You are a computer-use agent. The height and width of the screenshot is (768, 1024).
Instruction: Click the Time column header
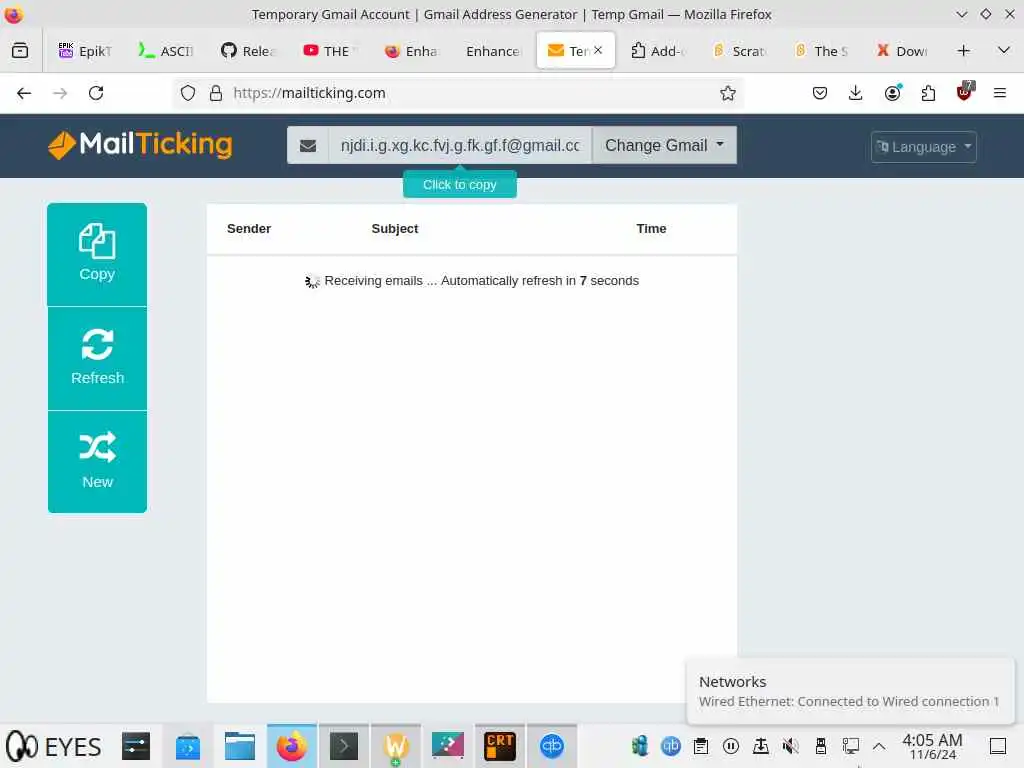point(651,229)
